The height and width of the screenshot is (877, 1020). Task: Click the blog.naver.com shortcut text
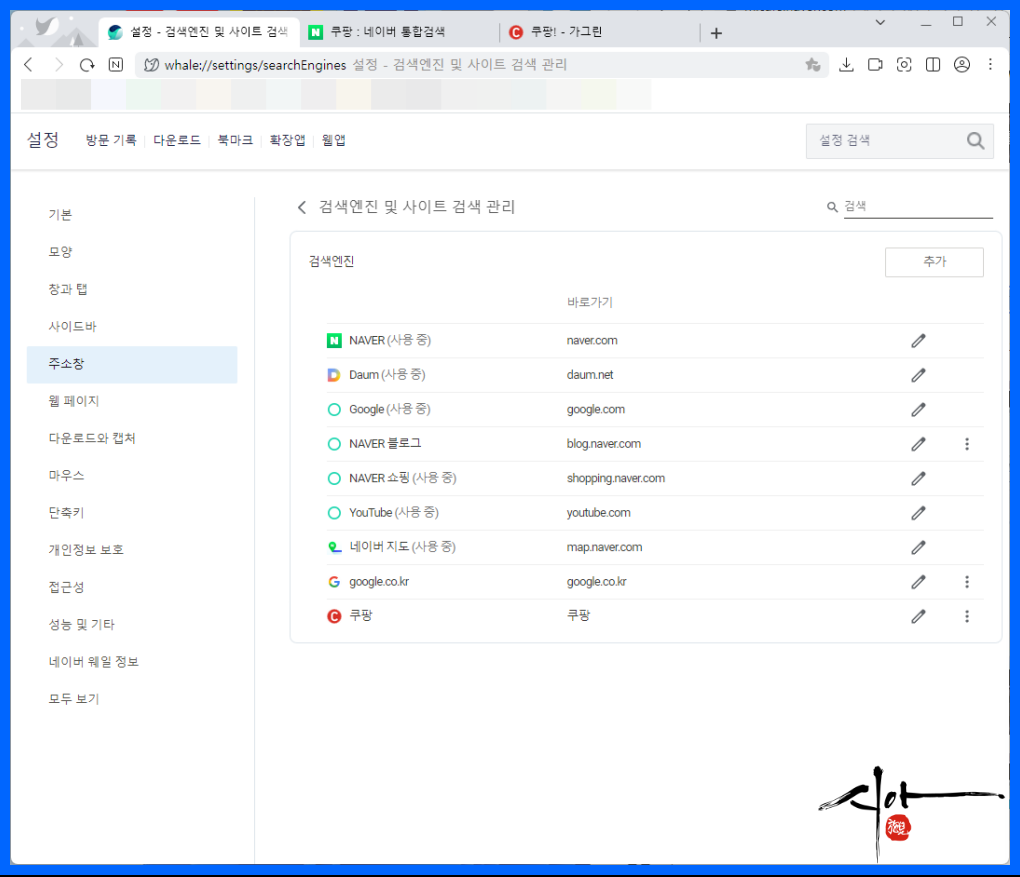click(603, 444)
